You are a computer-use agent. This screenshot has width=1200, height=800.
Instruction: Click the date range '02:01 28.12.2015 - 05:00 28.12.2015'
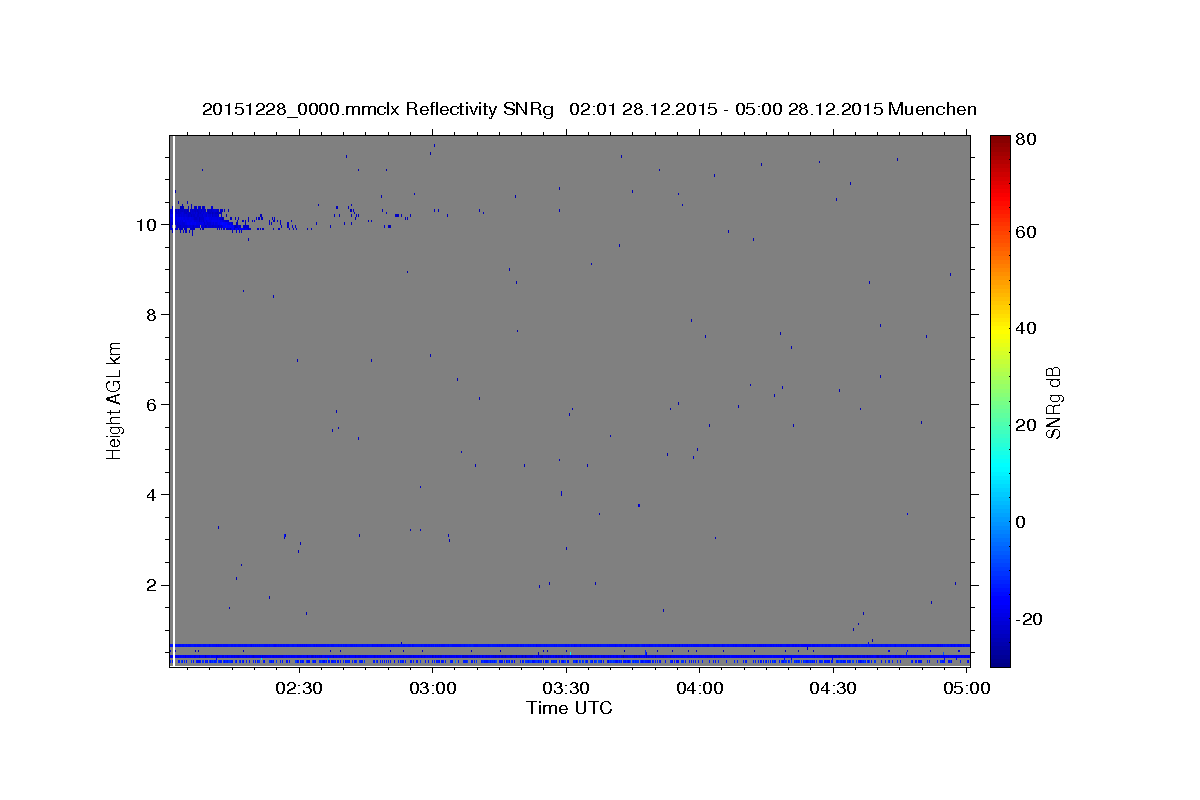coord(725,109)
